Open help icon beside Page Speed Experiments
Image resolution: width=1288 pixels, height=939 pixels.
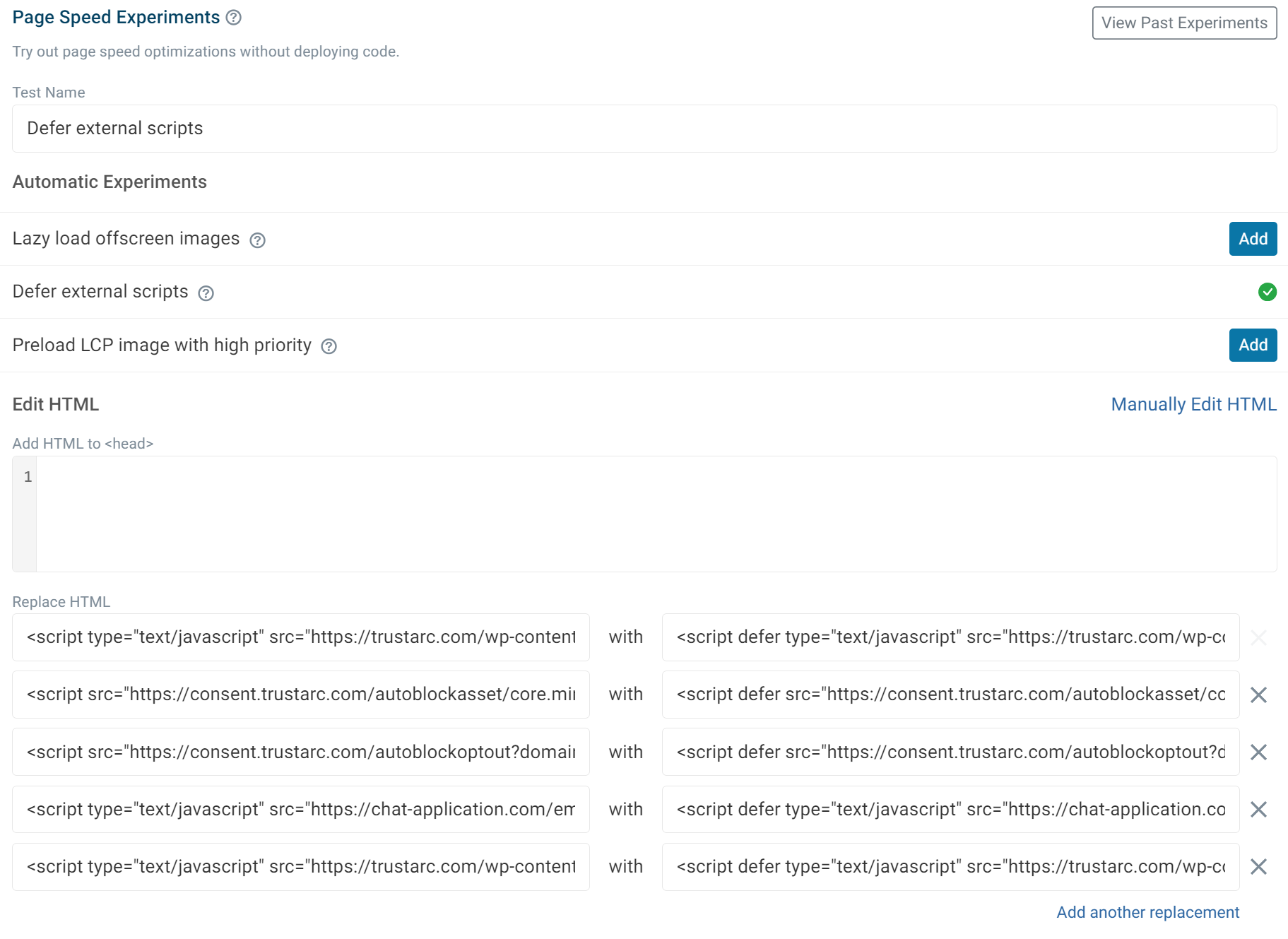coord(234,18)
